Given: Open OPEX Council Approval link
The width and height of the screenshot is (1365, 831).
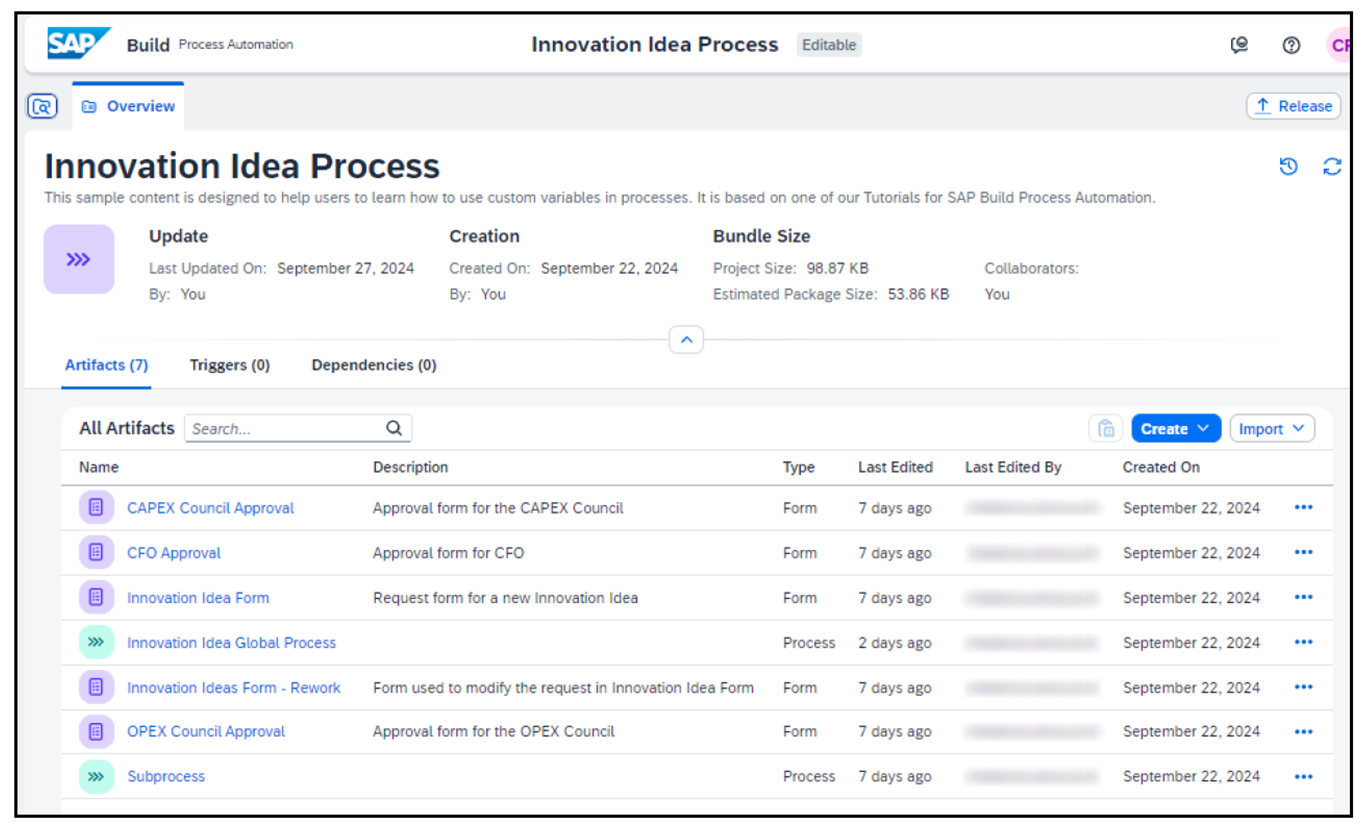Looking at the screenshot, I should click(206, 731).
